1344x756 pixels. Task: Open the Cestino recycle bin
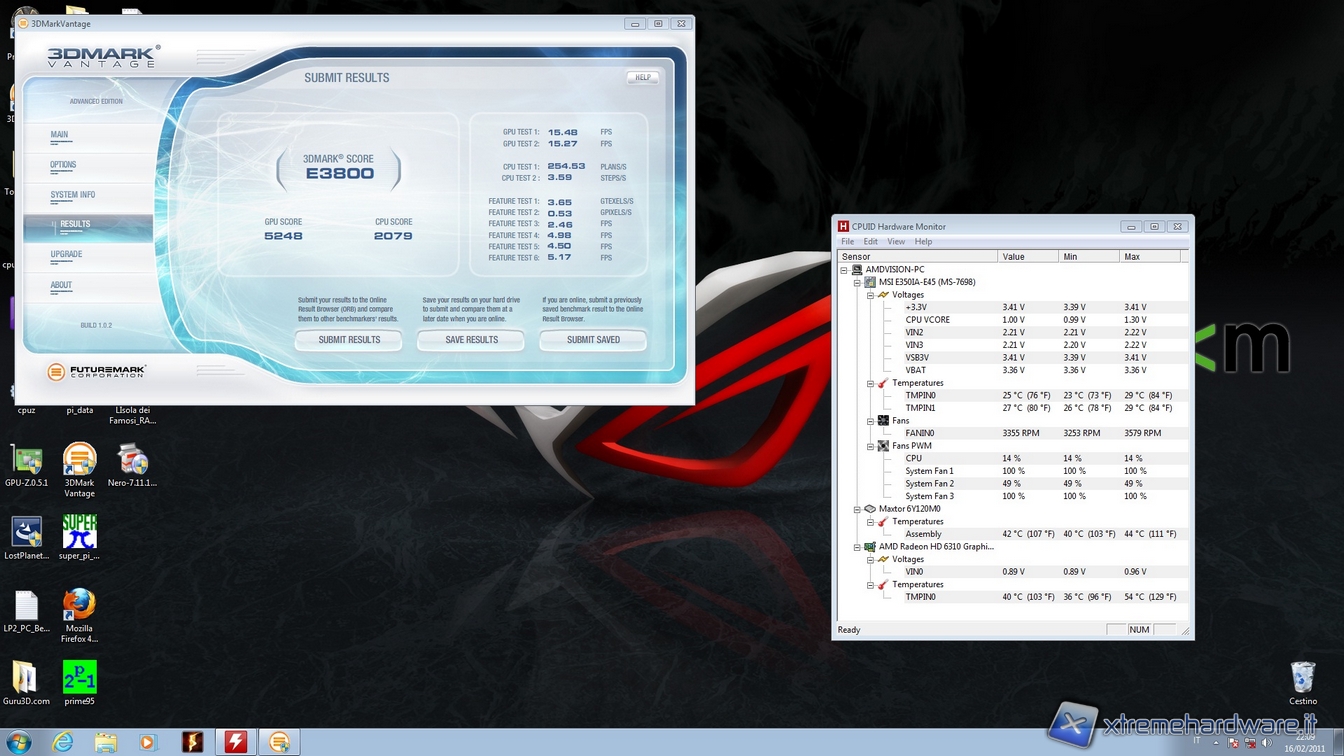click(1302, 677)
